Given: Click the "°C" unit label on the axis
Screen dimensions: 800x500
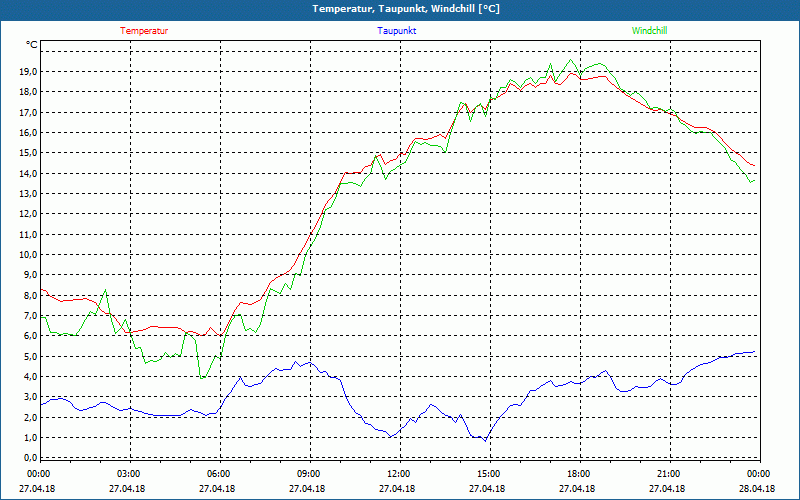Looking at the screenshot, I should [x=31, y=45].
